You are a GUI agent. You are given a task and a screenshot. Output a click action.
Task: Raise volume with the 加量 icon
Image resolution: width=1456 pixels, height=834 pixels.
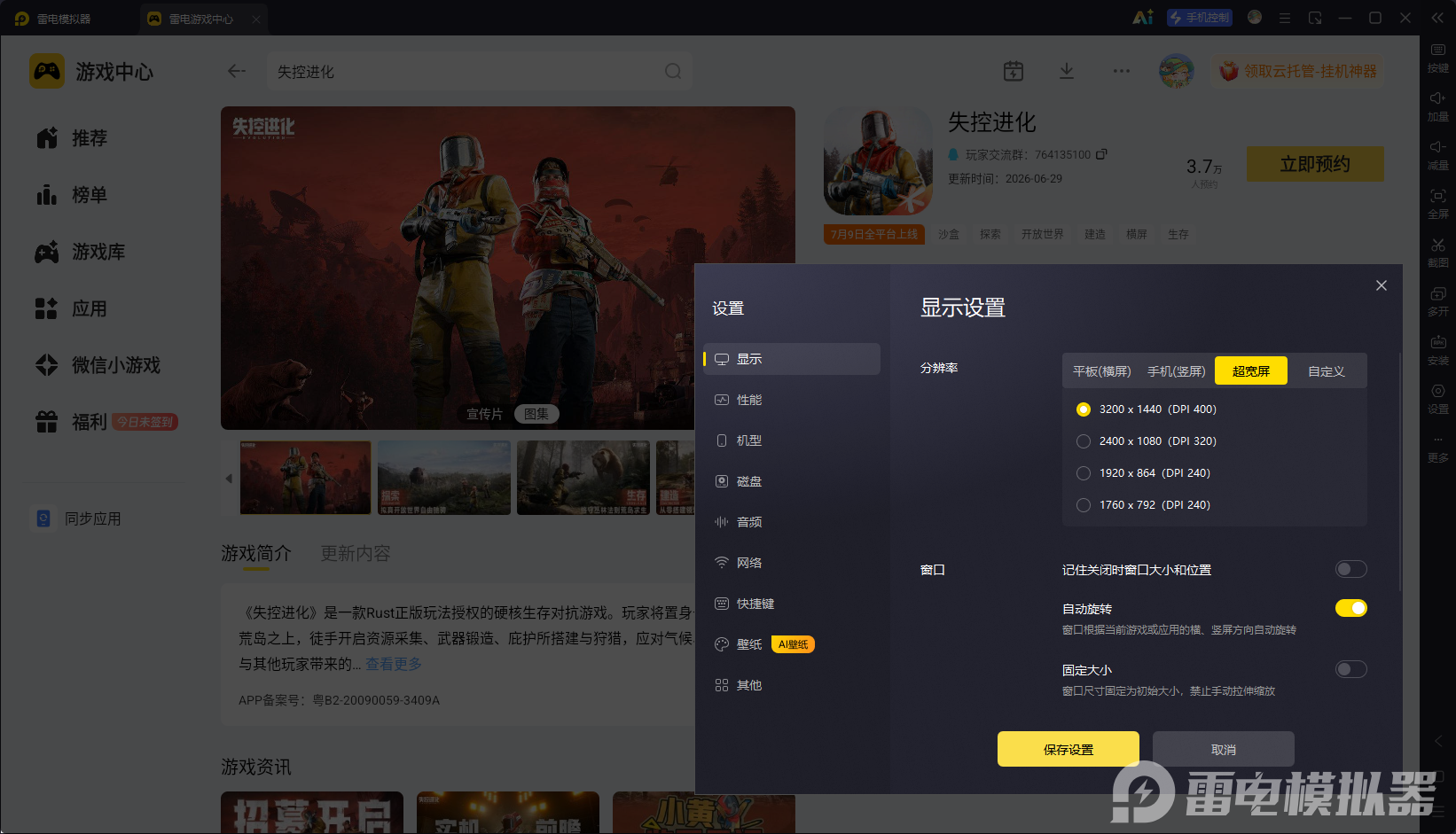click(x=1437, y=106)
